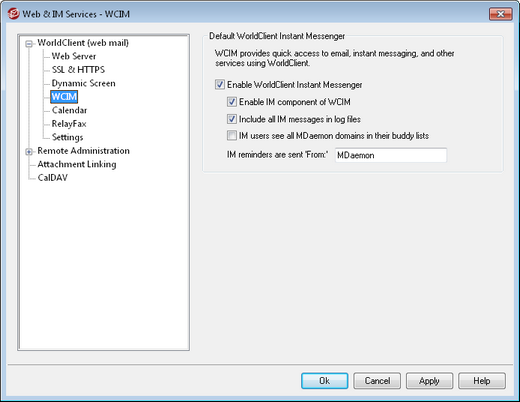The image size is (520, 402).
Task: Select Web Server in the tree
Action: (74, 56)
